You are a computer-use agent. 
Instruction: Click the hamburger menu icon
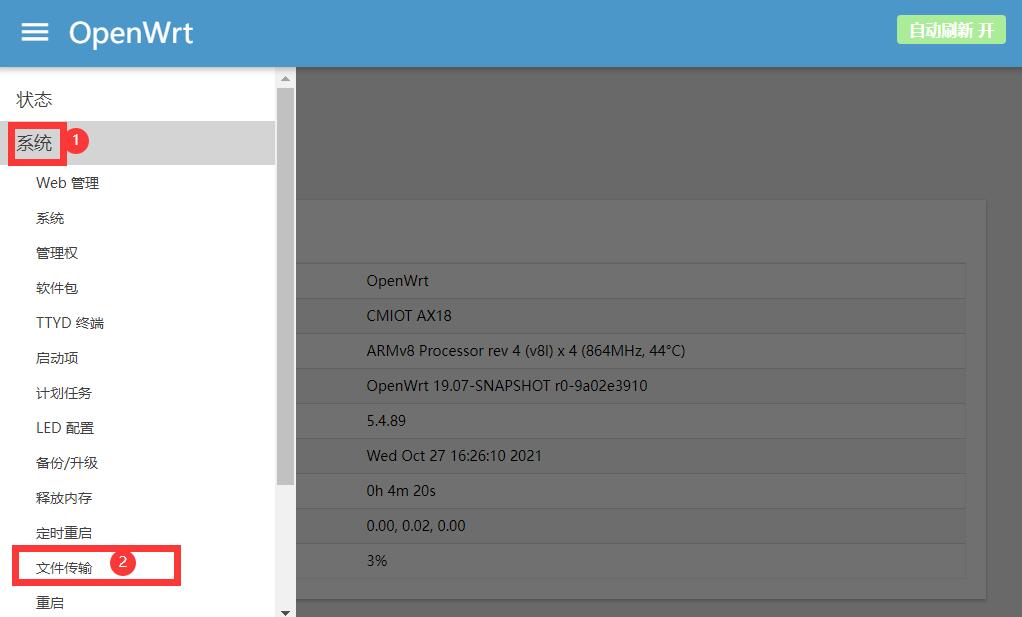[x=35, y=32]
